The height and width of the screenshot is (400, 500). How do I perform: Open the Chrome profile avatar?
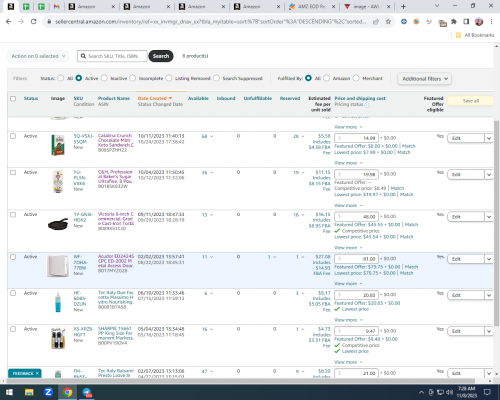pos(479,22)
